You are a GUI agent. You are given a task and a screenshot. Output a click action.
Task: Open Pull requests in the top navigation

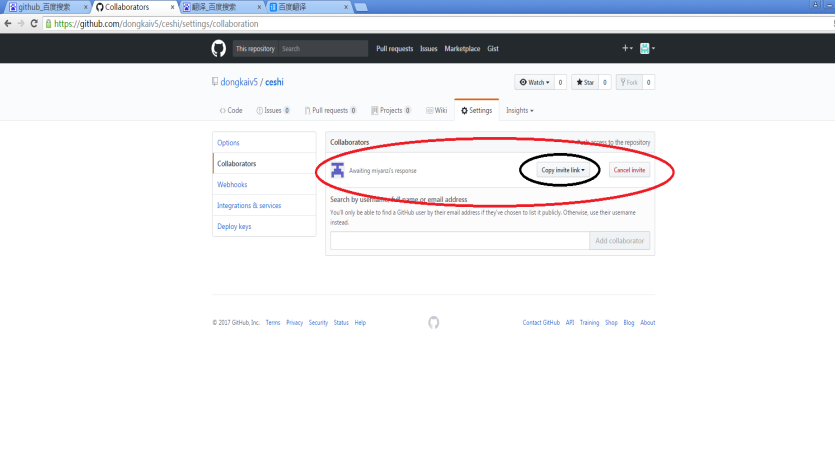(x=395, y=49)
